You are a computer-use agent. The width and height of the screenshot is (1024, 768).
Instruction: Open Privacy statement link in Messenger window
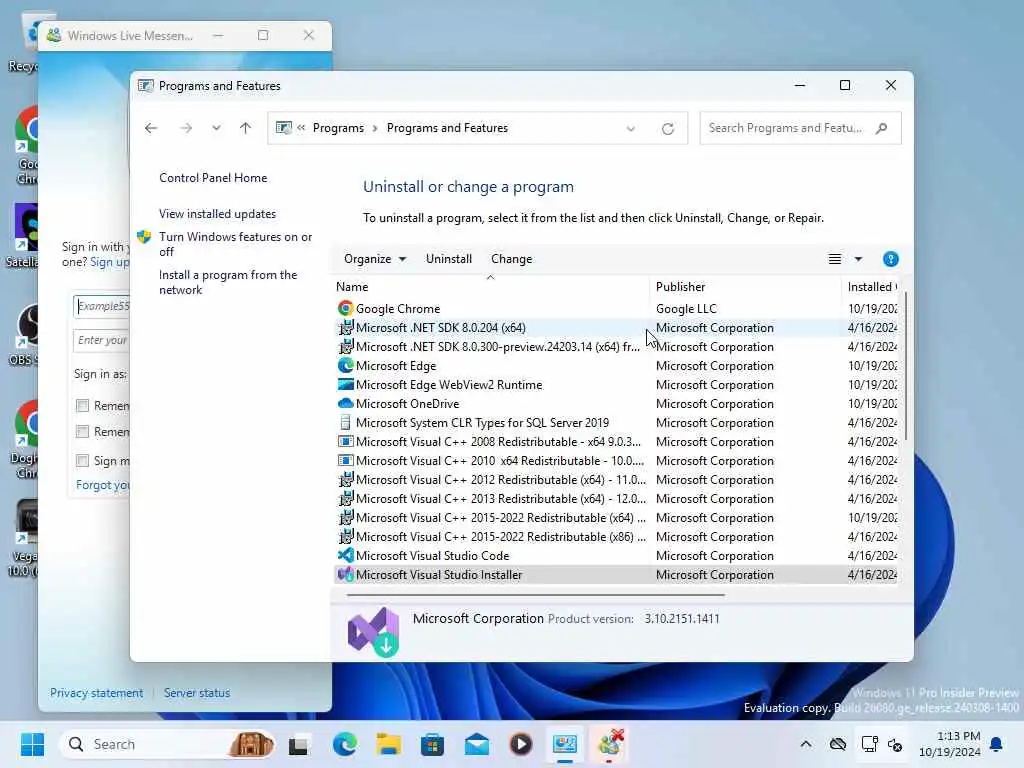point(97,693)
